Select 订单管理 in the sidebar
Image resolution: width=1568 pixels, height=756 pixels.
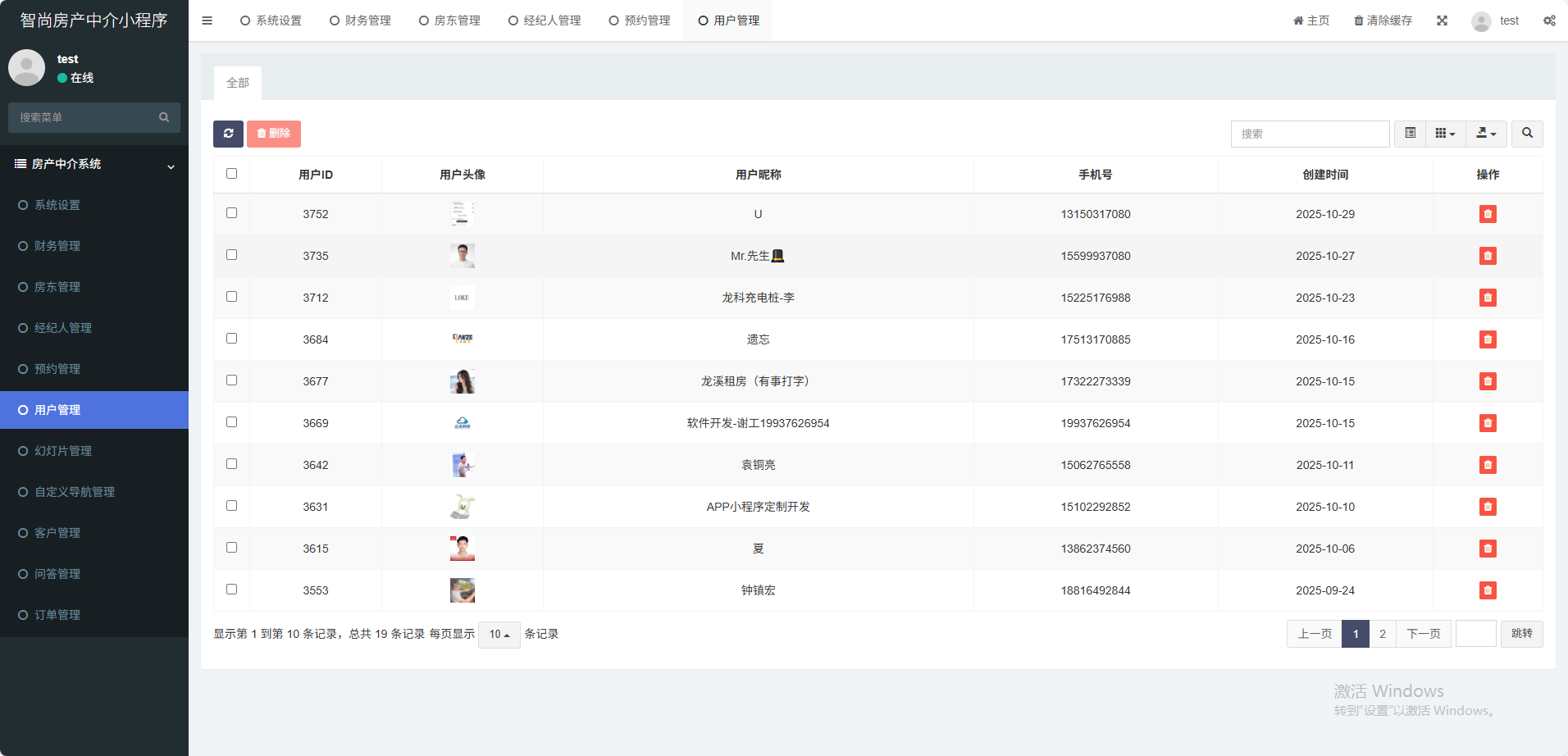pos(57,615)
